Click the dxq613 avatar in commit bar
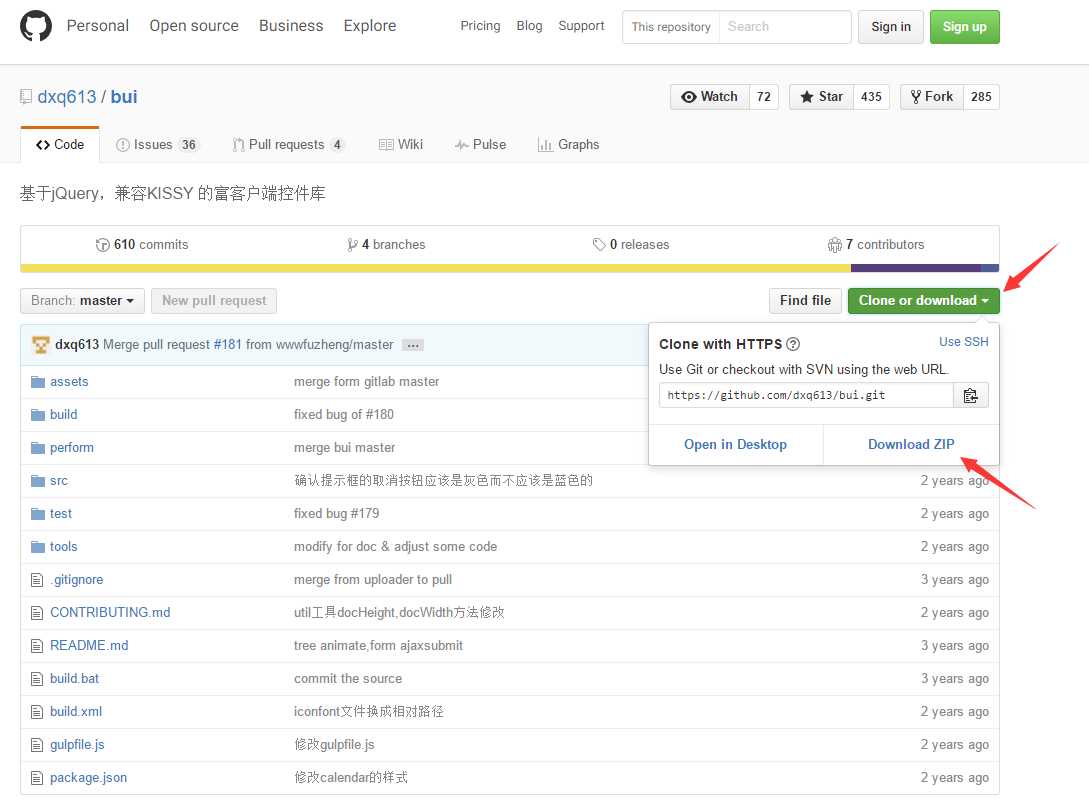This screenshot has width=1089, height=804. point(41,344)
